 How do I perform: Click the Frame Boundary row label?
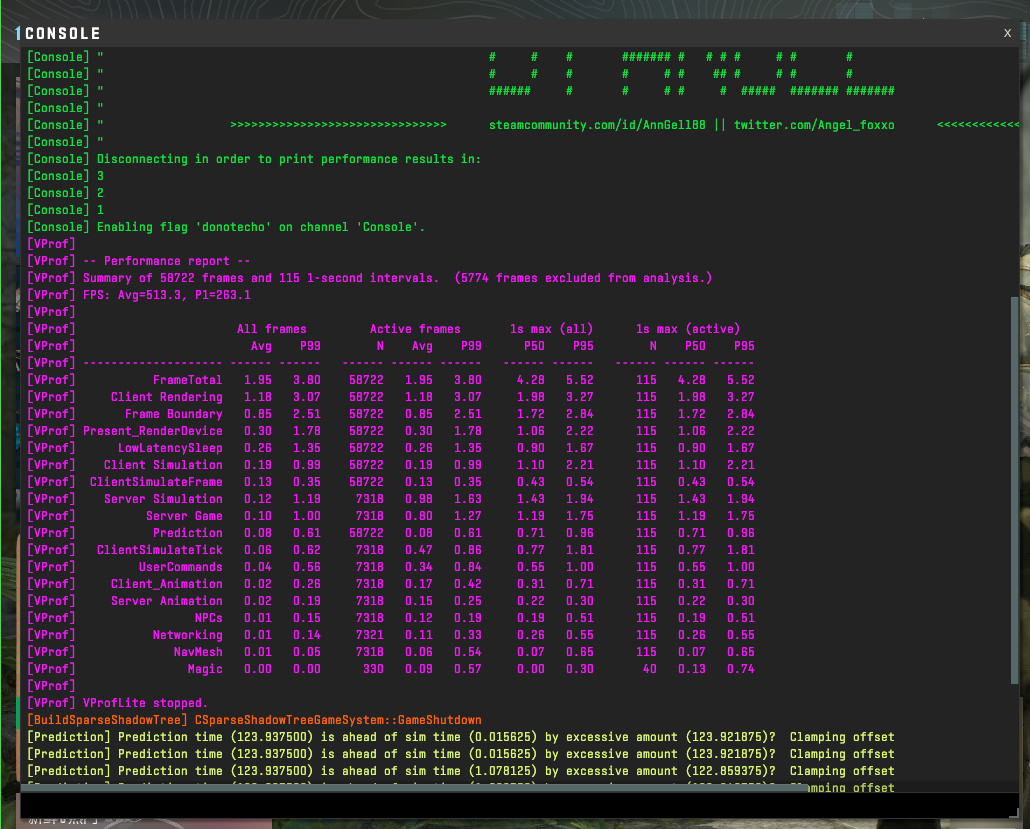click(173, 414)
